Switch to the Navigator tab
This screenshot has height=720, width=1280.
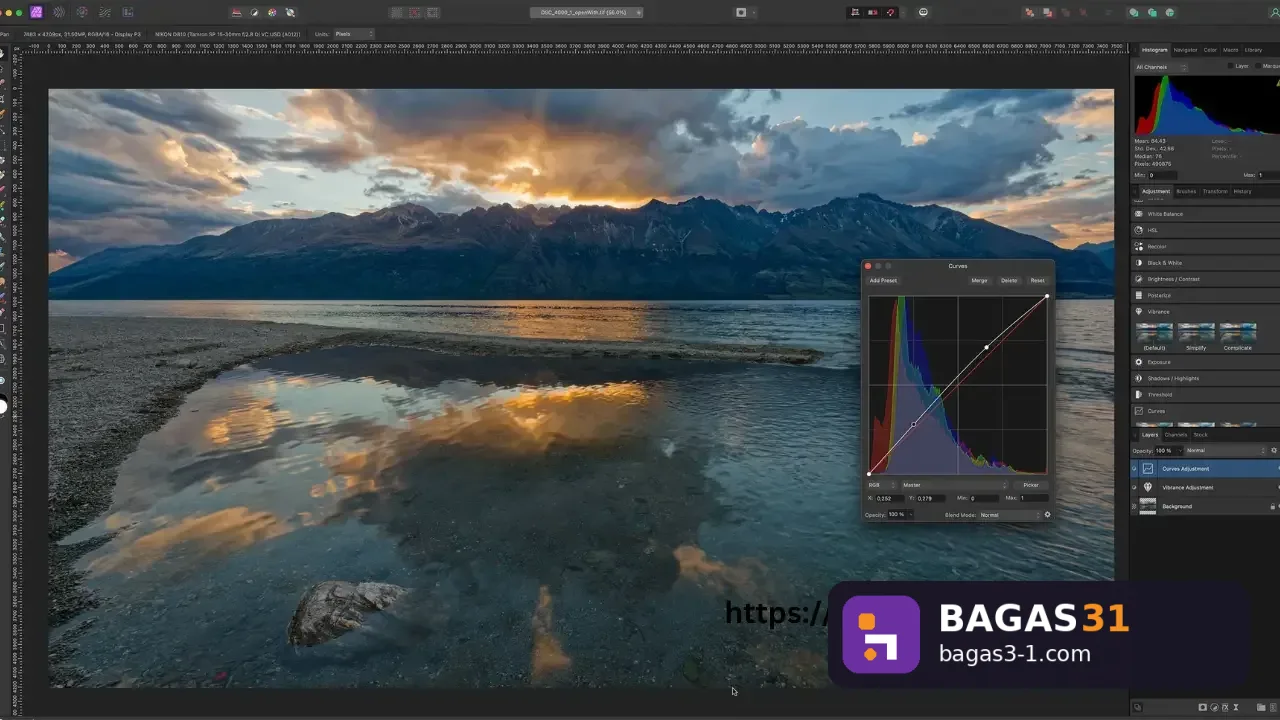click(x=1185, y=50)
